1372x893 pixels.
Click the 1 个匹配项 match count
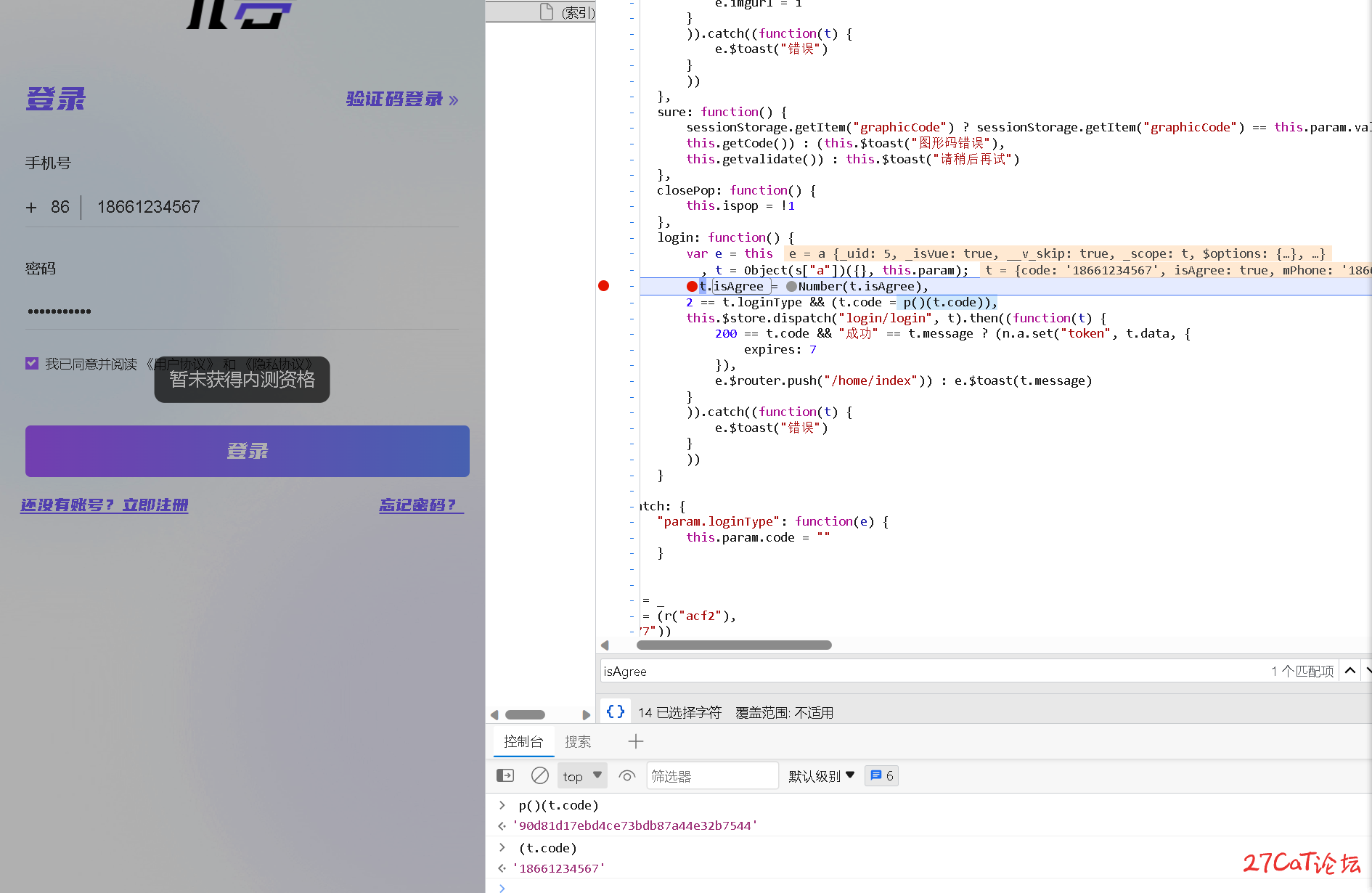(x=1302, y=671)
